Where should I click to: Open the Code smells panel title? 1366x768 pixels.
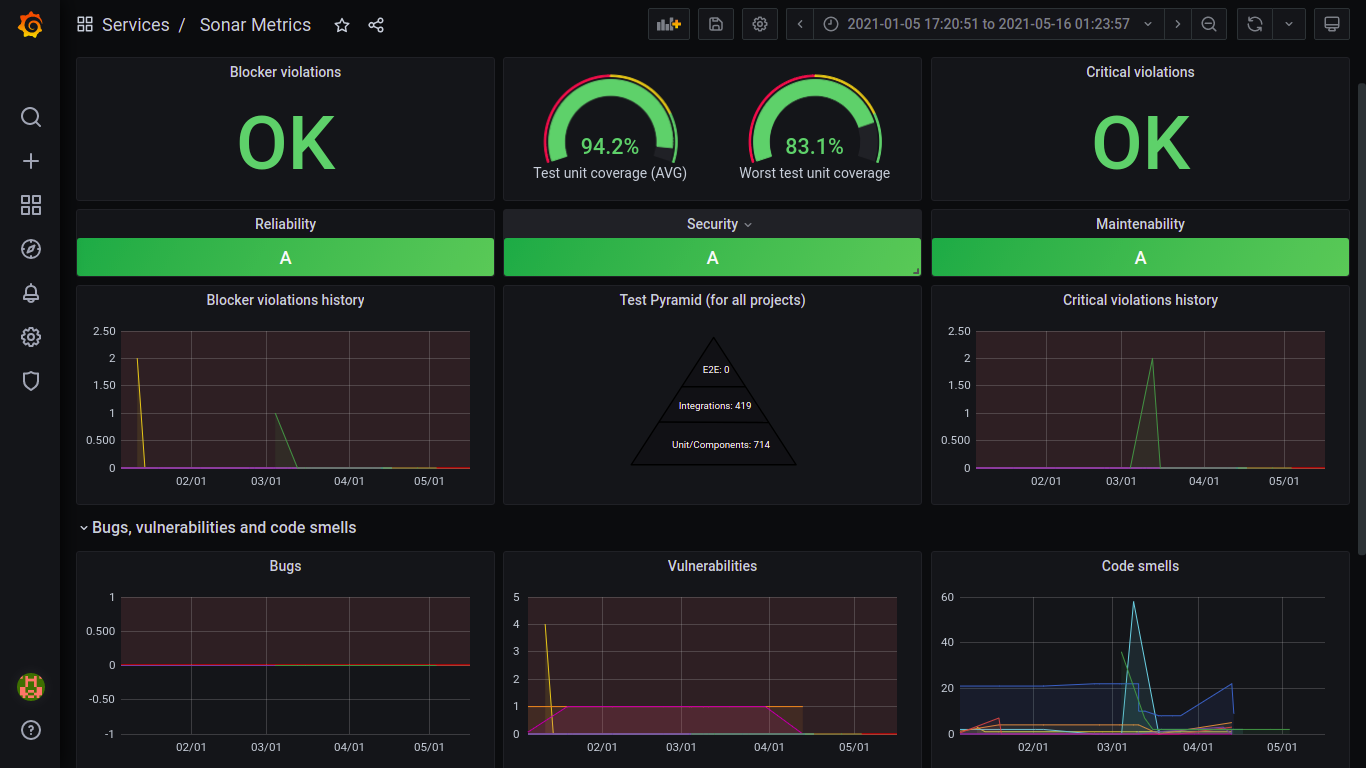point(1140,566)
